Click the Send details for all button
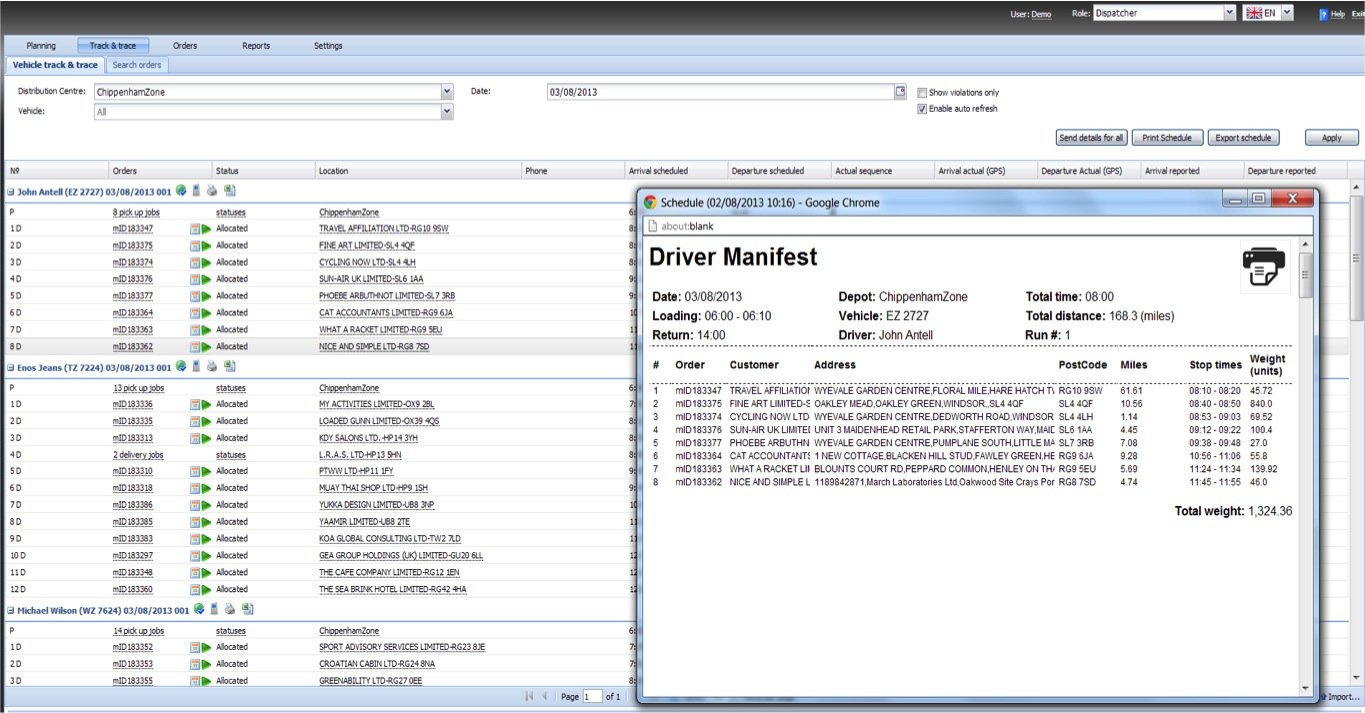The image size is (1365, 713). (x=1091, y=138)
